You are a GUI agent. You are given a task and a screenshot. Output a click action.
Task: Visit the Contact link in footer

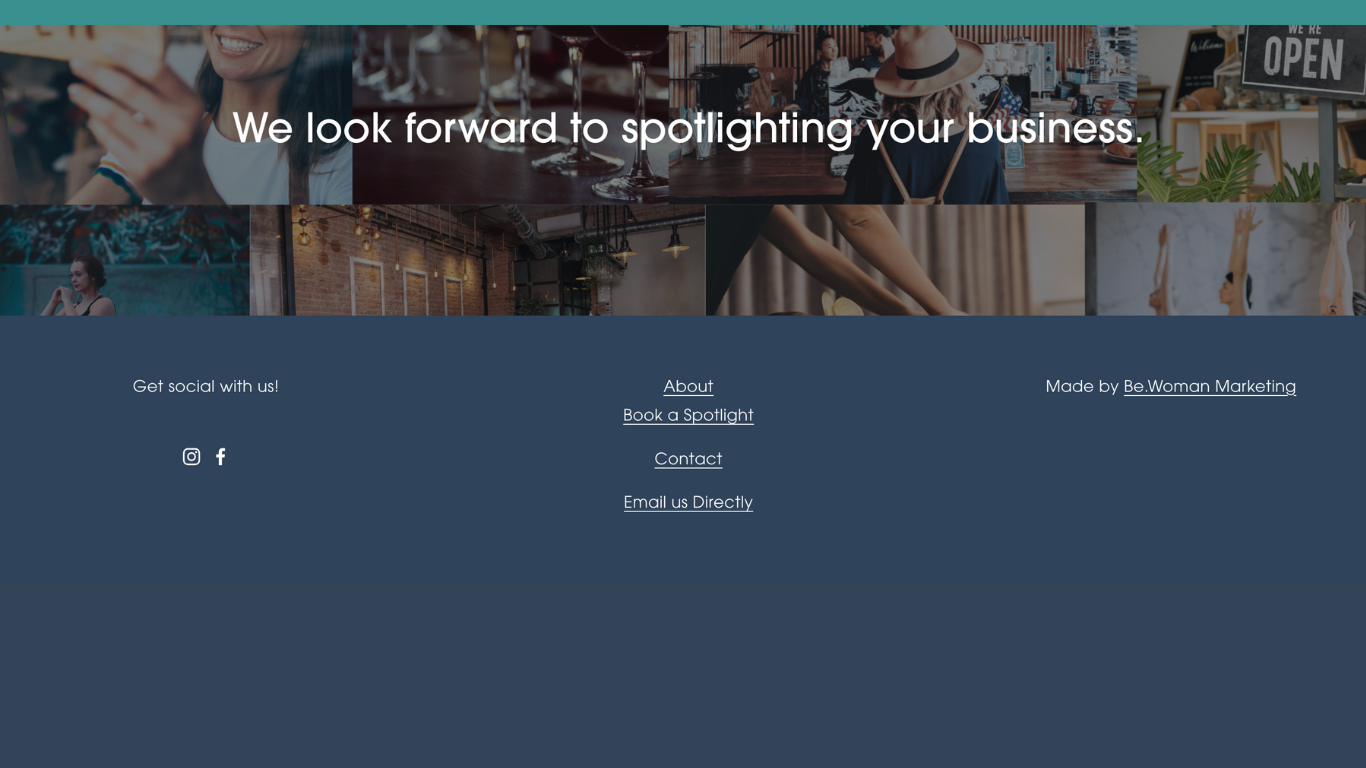click(688, 459)
